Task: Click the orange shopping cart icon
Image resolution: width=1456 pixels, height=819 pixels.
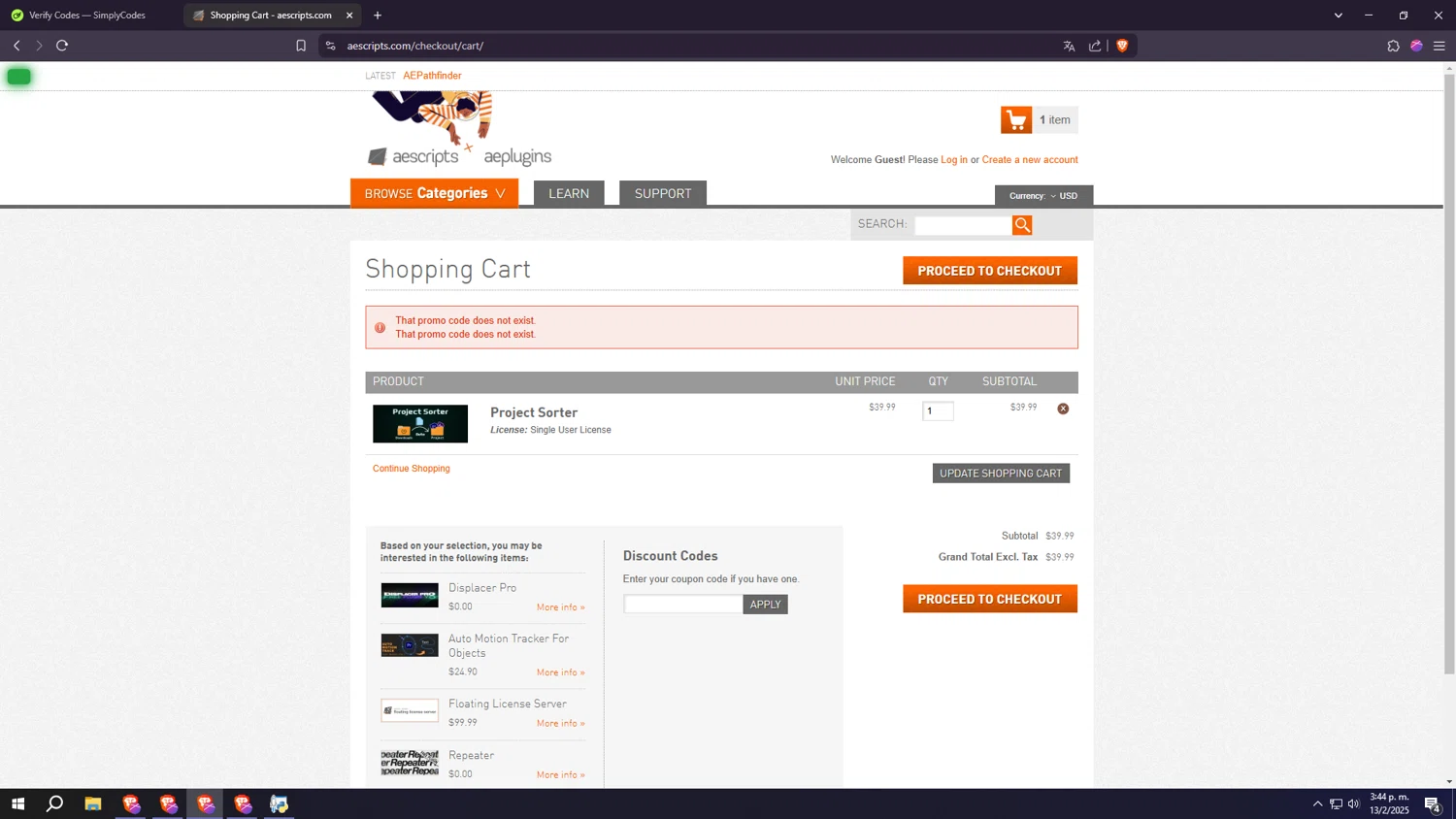Action: (x=1016, y=120)
